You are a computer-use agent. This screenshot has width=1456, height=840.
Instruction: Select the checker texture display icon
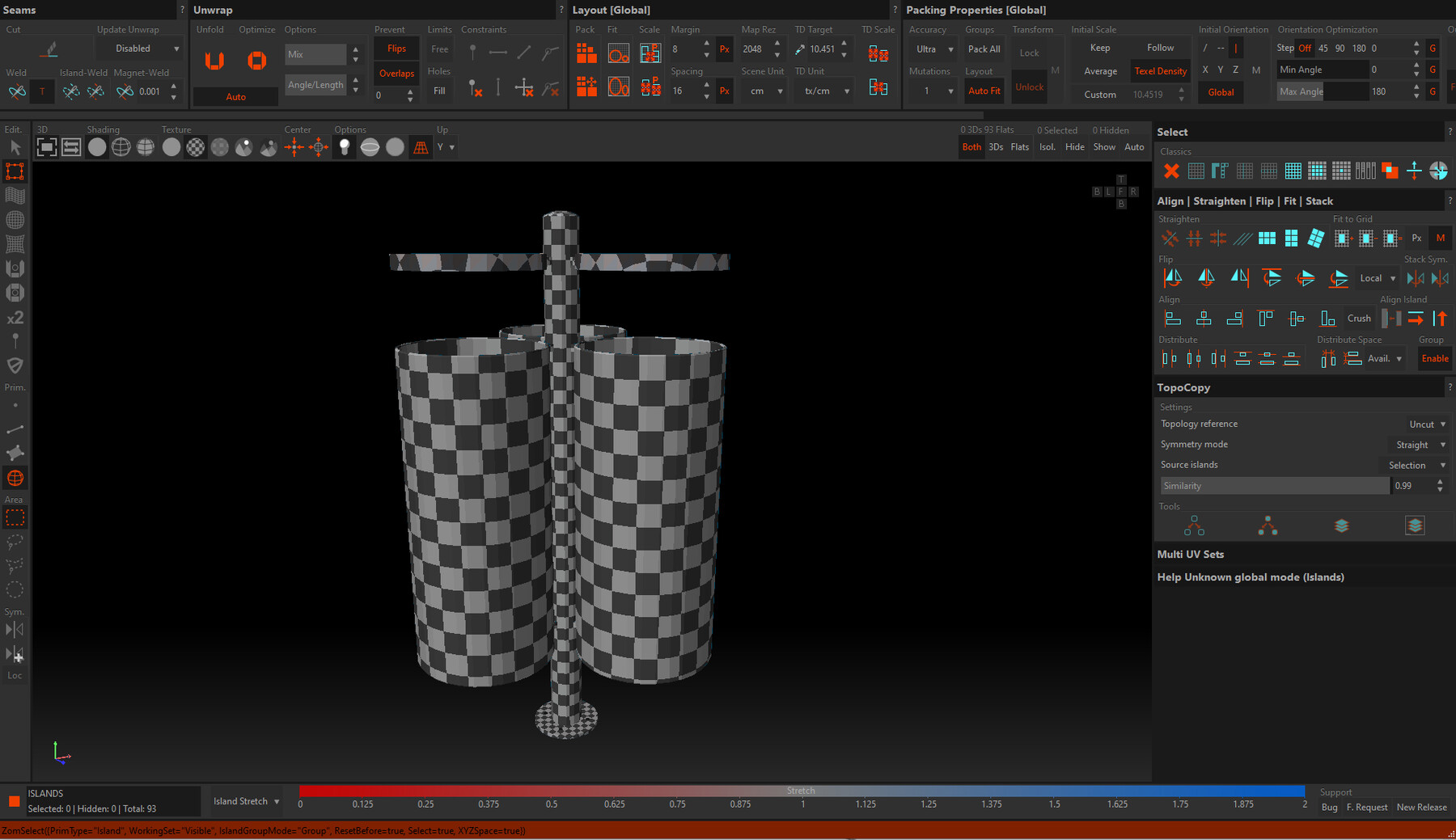click(x=196, y=147)
